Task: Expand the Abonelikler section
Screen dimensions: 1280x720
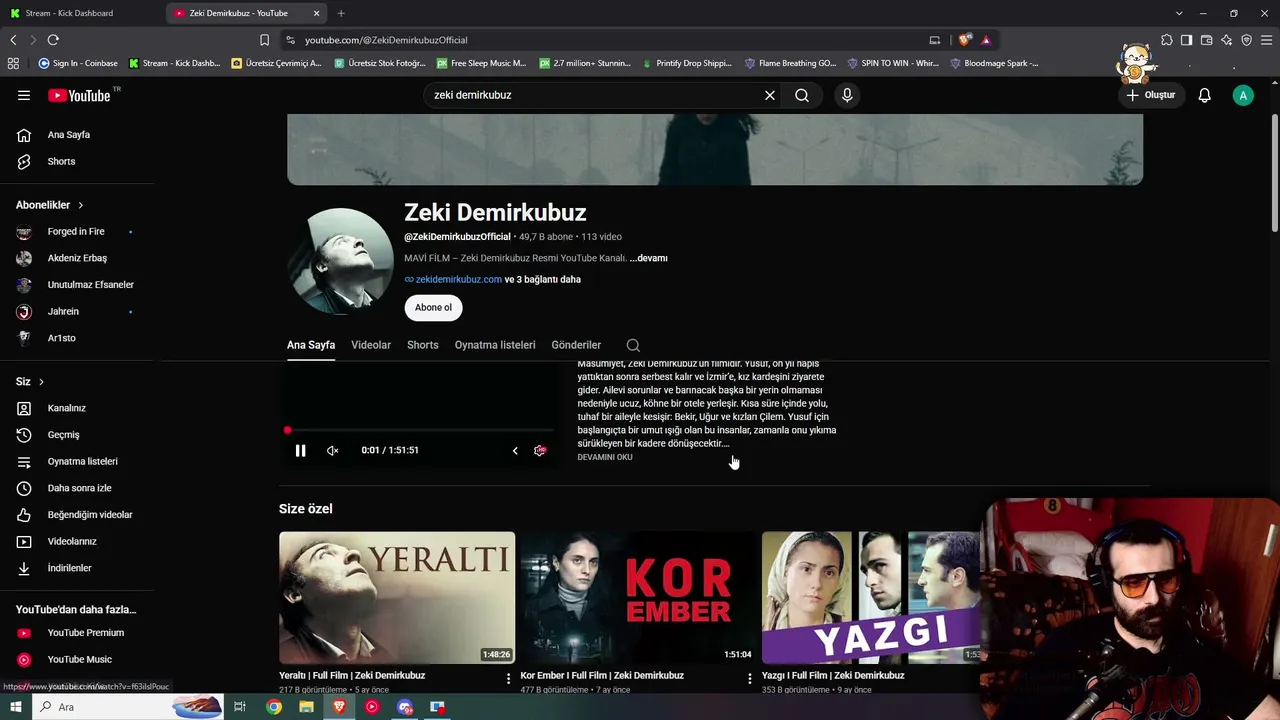Action: click(x=50, y=205)
